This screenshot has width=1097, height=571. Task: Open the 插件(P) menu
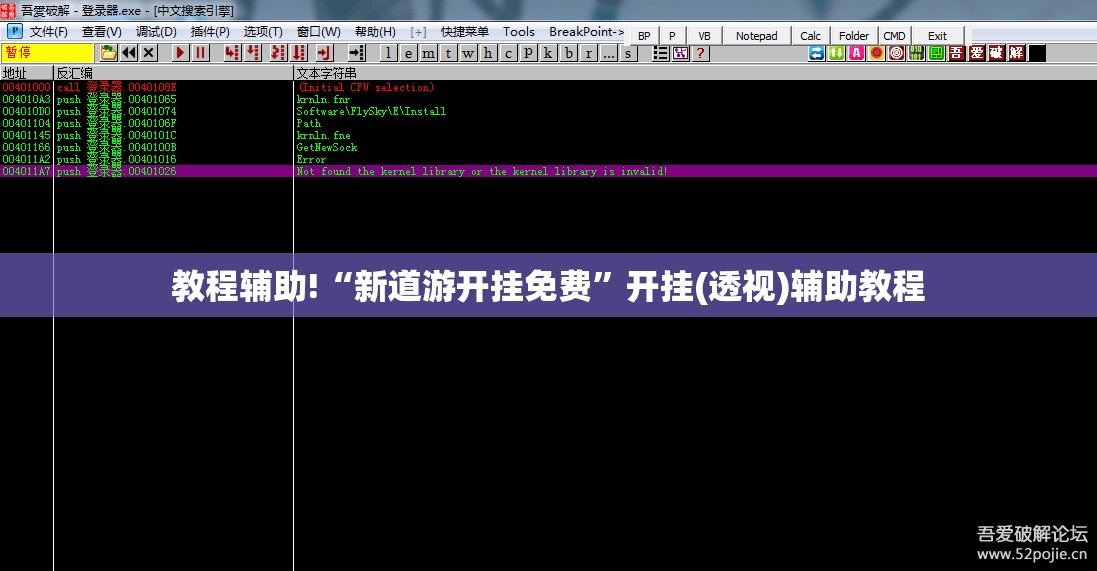tap(210, 32)
